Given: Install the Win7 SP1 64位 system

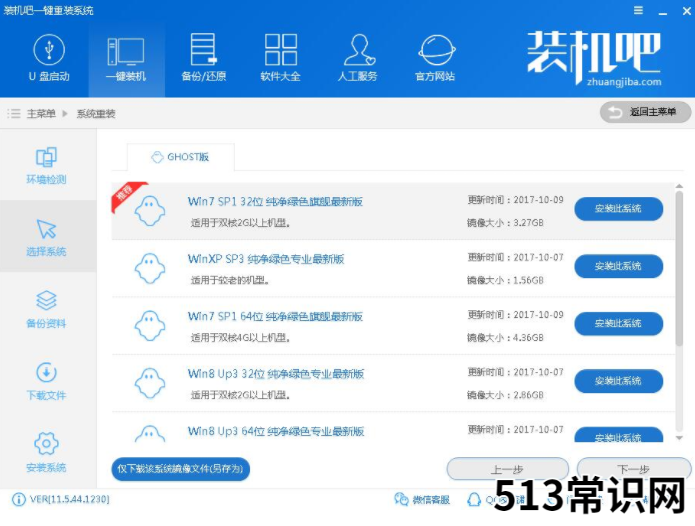Looking at the screenshot, I should pos(619,323).
